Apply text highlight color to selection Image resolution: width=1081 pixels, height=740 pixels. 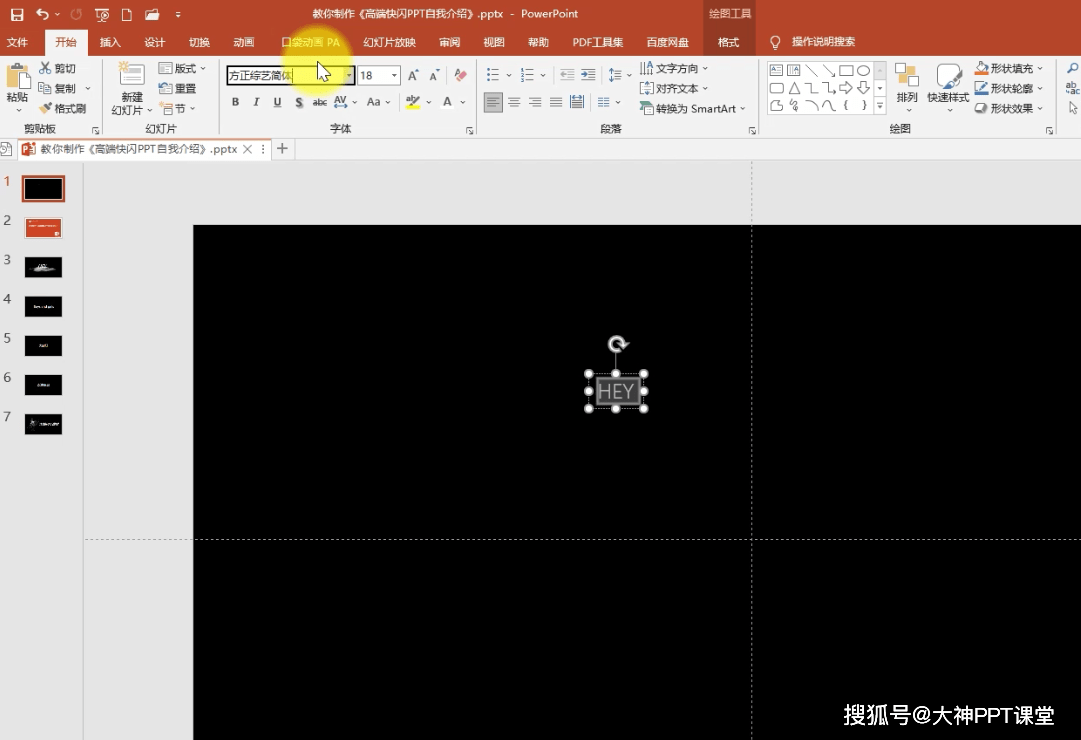(x=413, y=102)
